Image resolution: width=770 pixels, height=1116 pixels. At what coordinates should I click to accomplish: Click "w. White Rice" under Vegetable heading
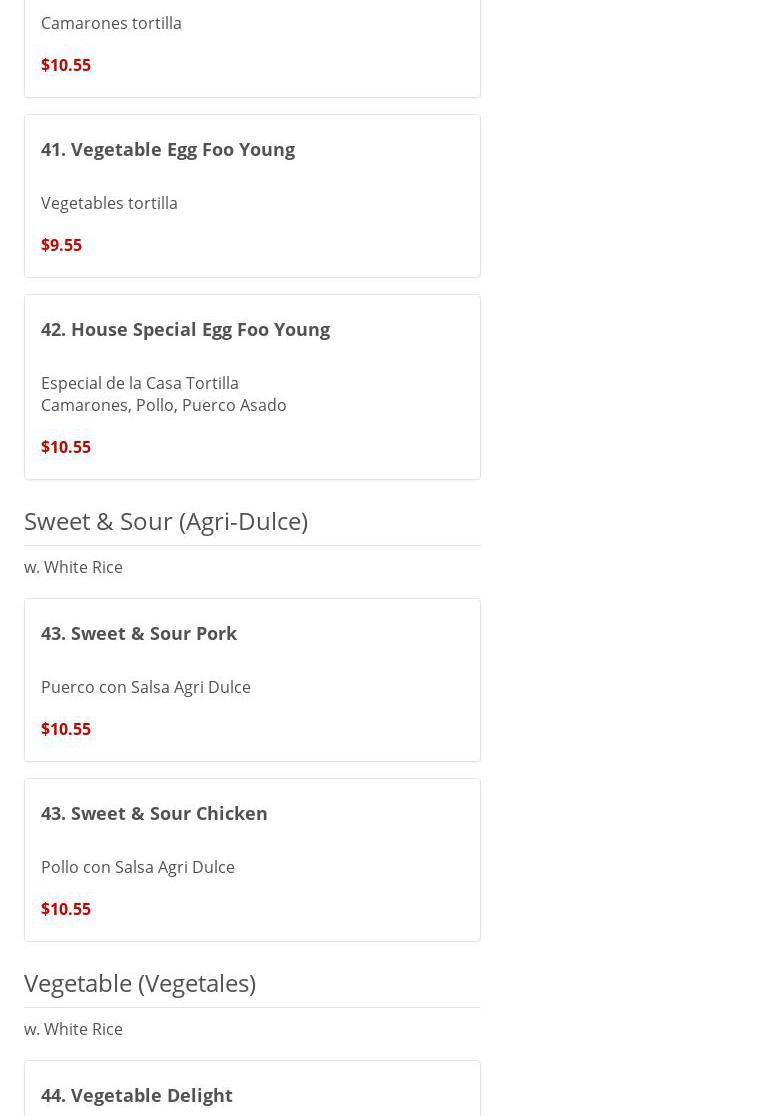pyautogui.click(x=73, y=1029)
